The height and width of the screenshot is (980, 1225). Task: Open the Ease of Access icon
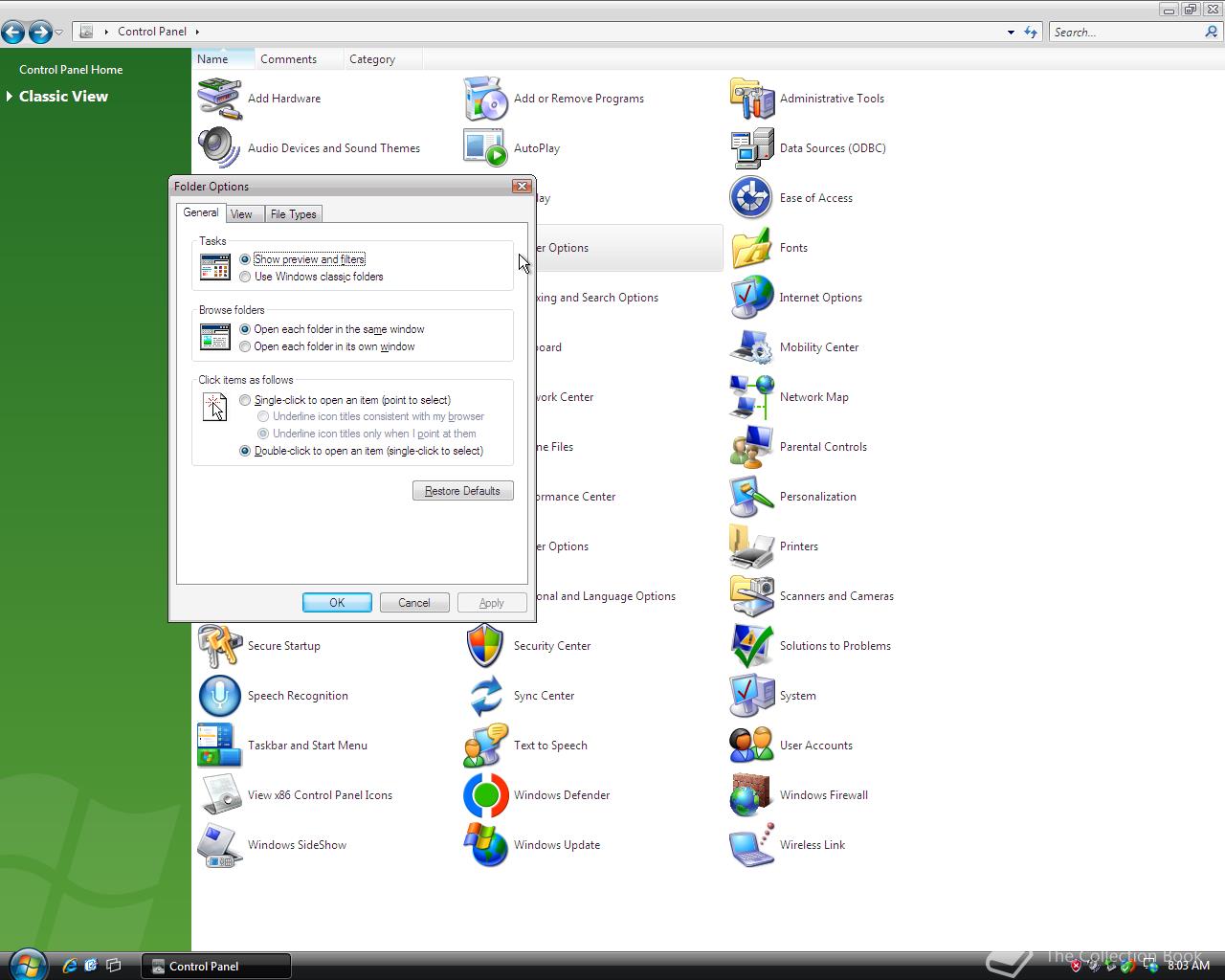point(751,198)
